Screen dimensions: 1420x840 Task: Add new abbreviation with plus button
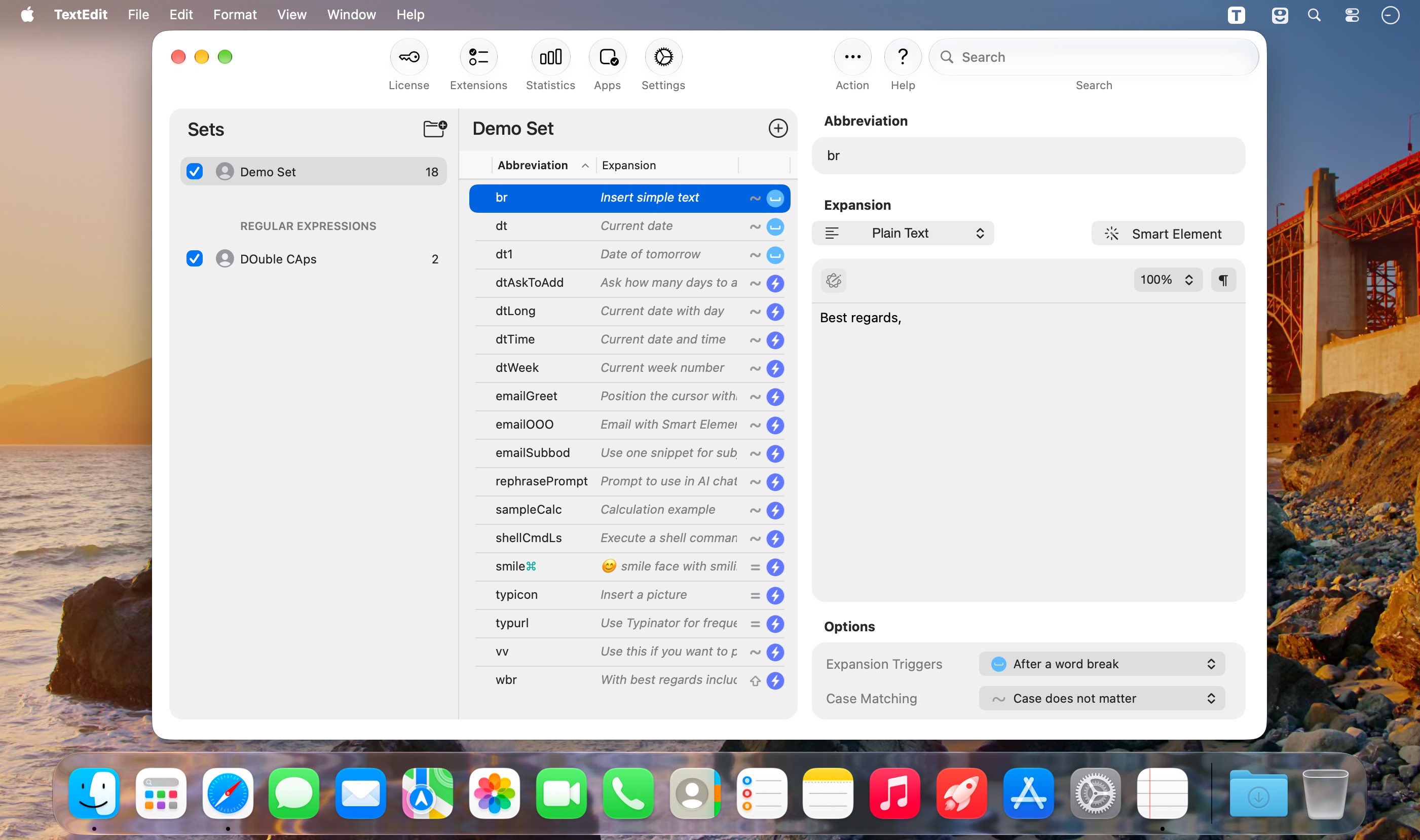coord(778,129)
